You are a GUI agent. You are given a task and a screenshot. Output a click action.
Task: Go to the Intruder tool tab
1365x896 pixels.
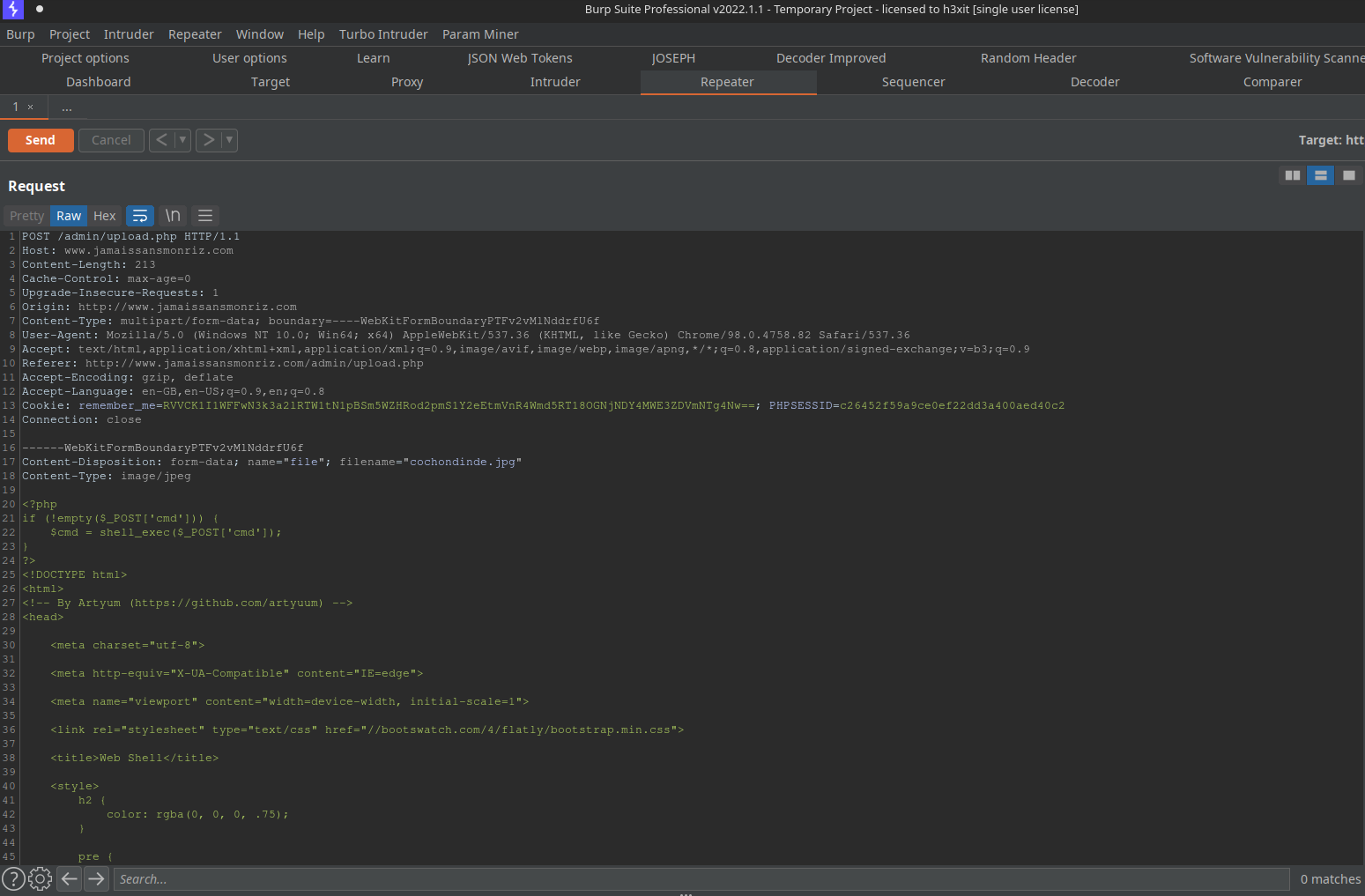(555, 82)
